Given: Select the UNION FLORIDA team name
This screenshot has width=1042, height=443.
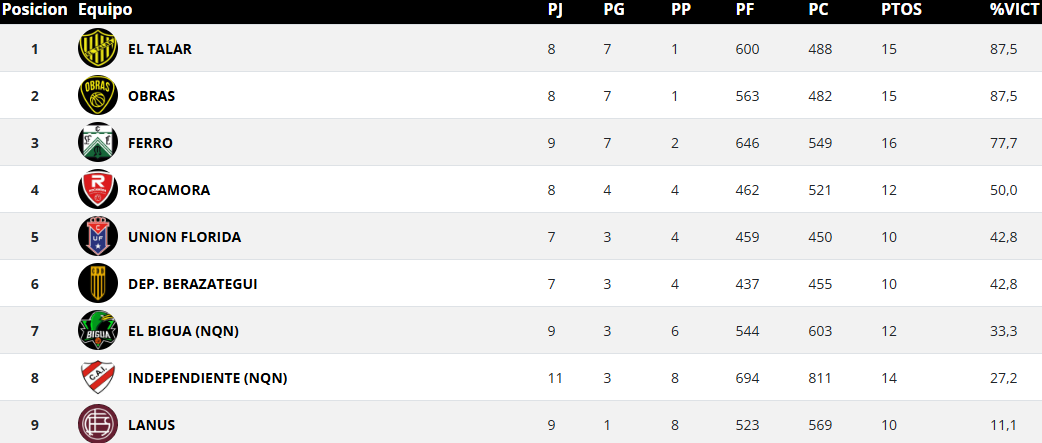Looking at the screenshot, I should tap(184, 237).
